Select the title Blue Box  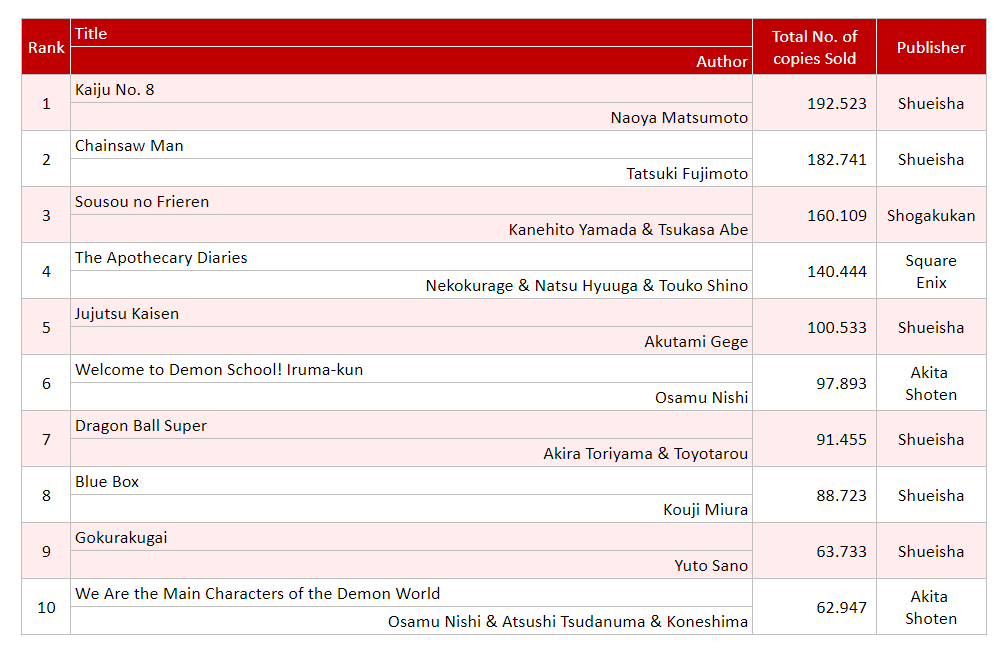coord(107,482)
